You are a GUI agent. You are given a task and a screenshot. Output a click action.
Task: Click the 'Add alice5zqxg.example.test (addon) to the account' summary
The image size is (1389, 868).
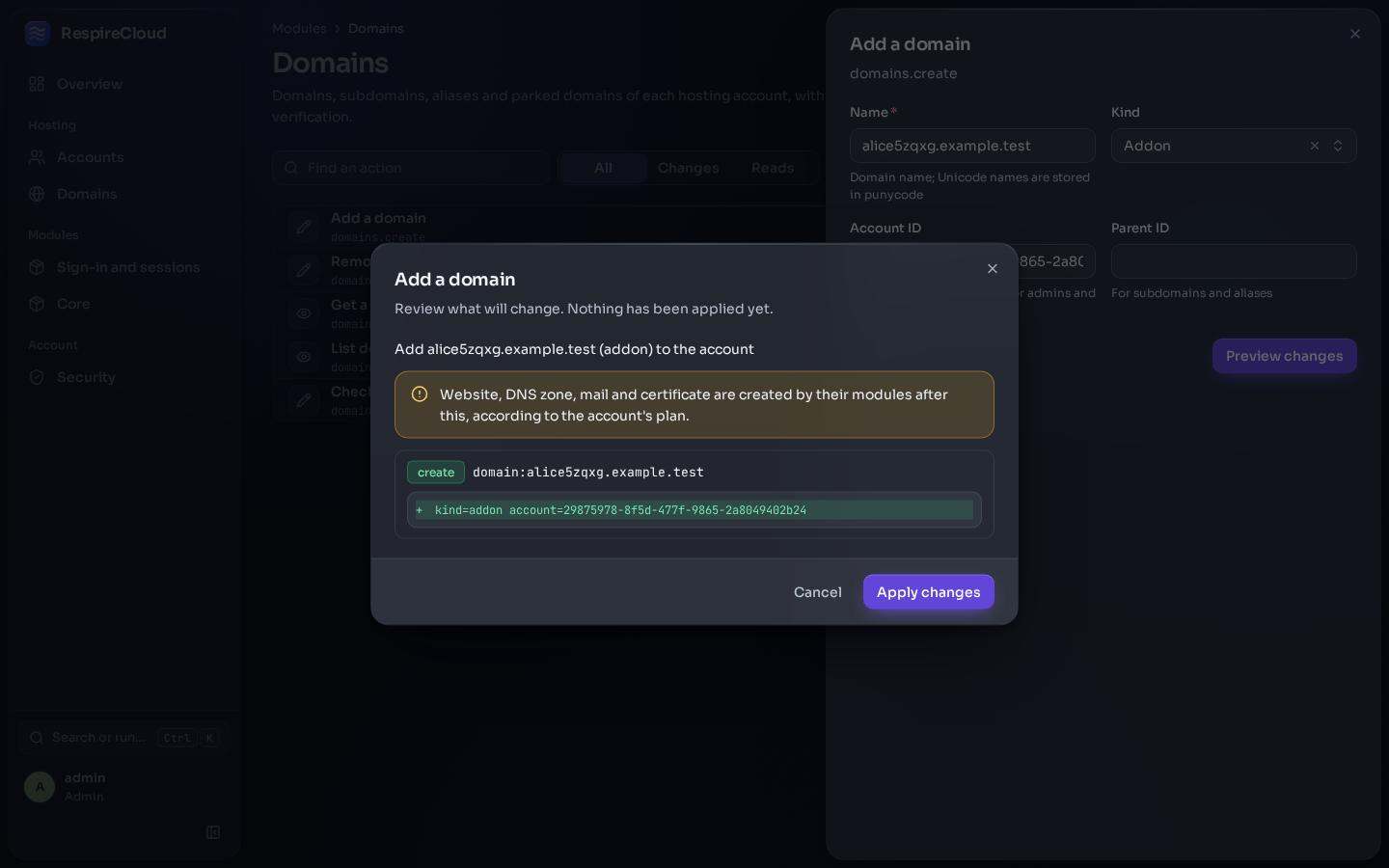(574, 349)
